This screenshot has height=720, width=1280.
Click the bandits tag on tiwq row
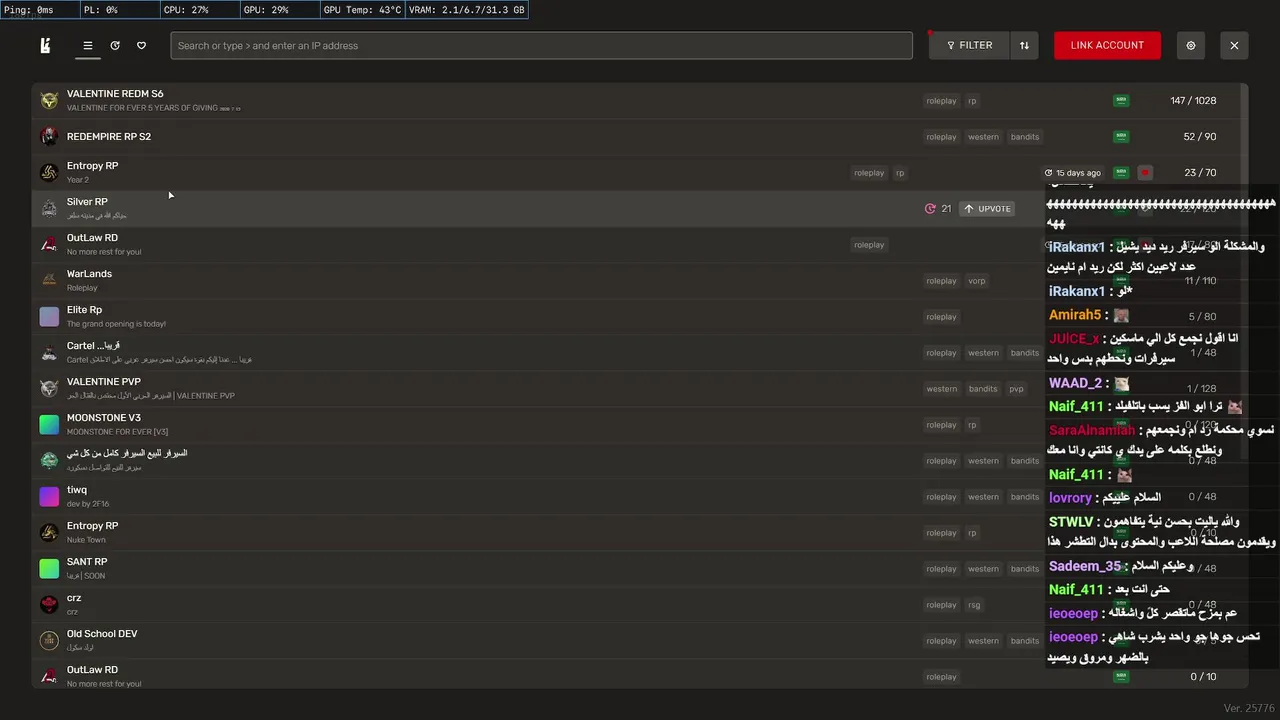pos(1025,497)
